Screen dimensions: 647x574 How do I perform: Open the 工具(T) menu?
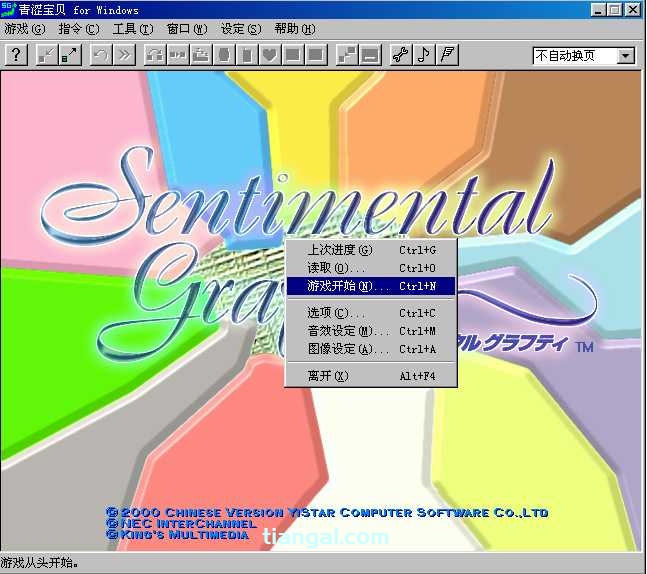pyautogui.click(x=132, y=29)
